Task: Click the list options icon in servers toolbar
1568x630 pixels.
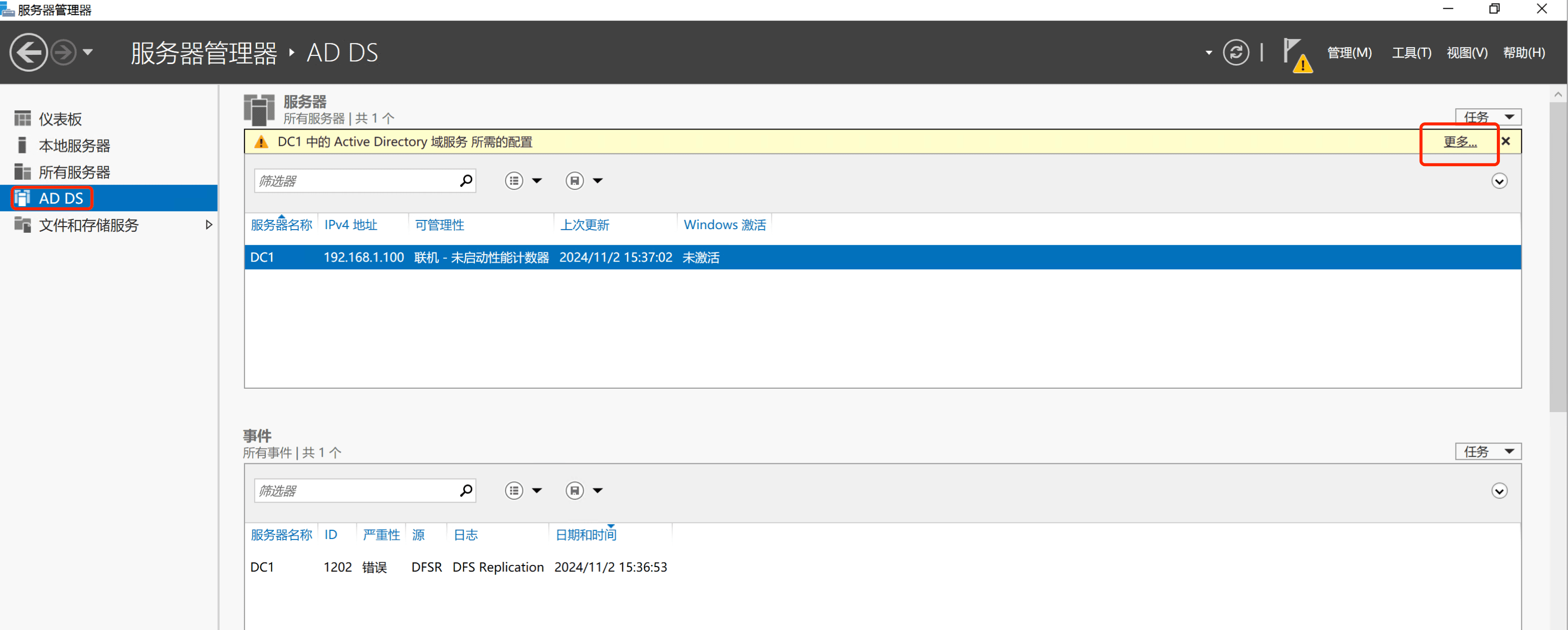Action: pyautogui.click(x=514, y=180)
